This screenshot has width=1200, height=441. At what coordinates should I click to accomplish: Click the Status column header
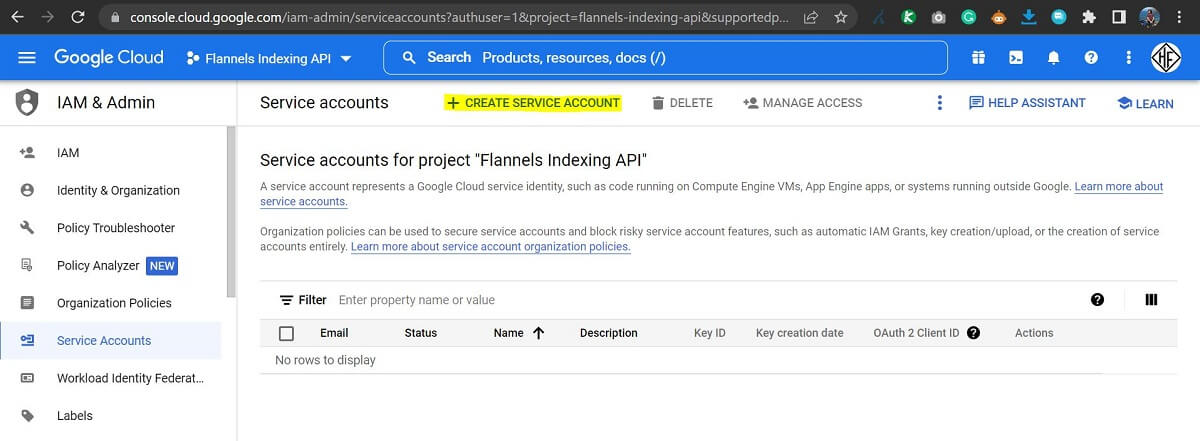pos(421,333)
